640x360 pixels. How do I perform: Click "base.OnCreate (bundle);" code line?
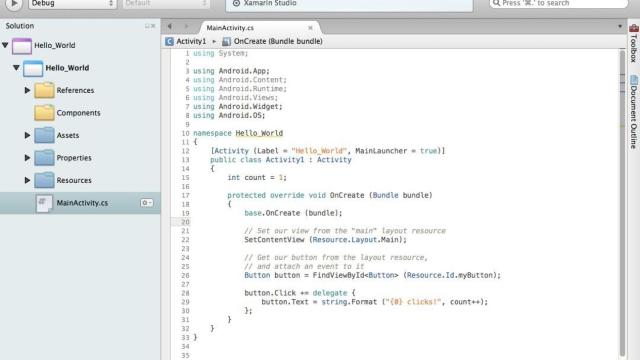[x=293, y=213]
